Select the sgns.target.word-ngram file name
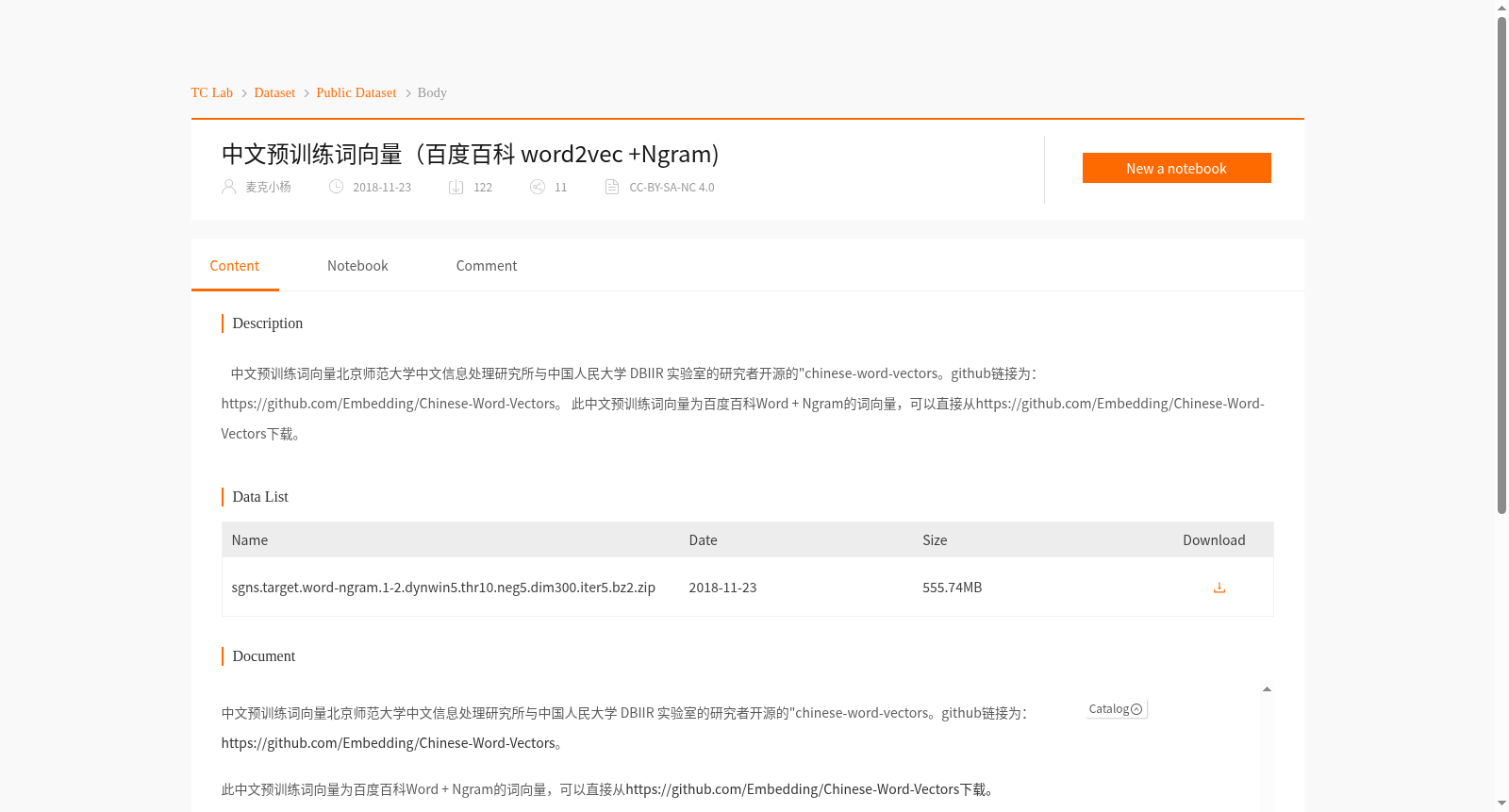Image resolution: width=1509 pixels, height=812 pixels. tap(443, 588)
